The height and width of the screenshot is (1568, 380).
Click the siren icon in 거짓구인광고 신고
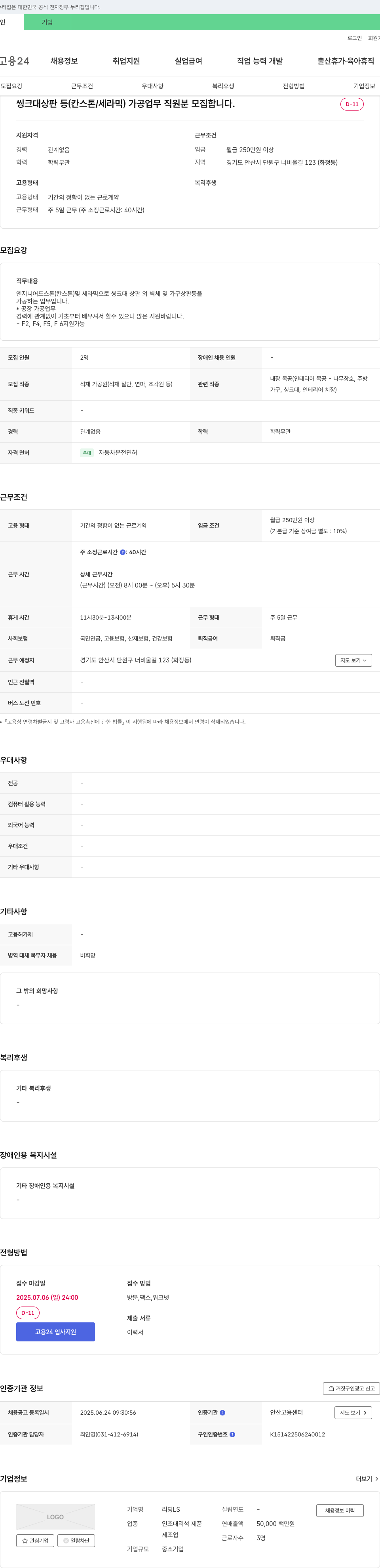331,1389
